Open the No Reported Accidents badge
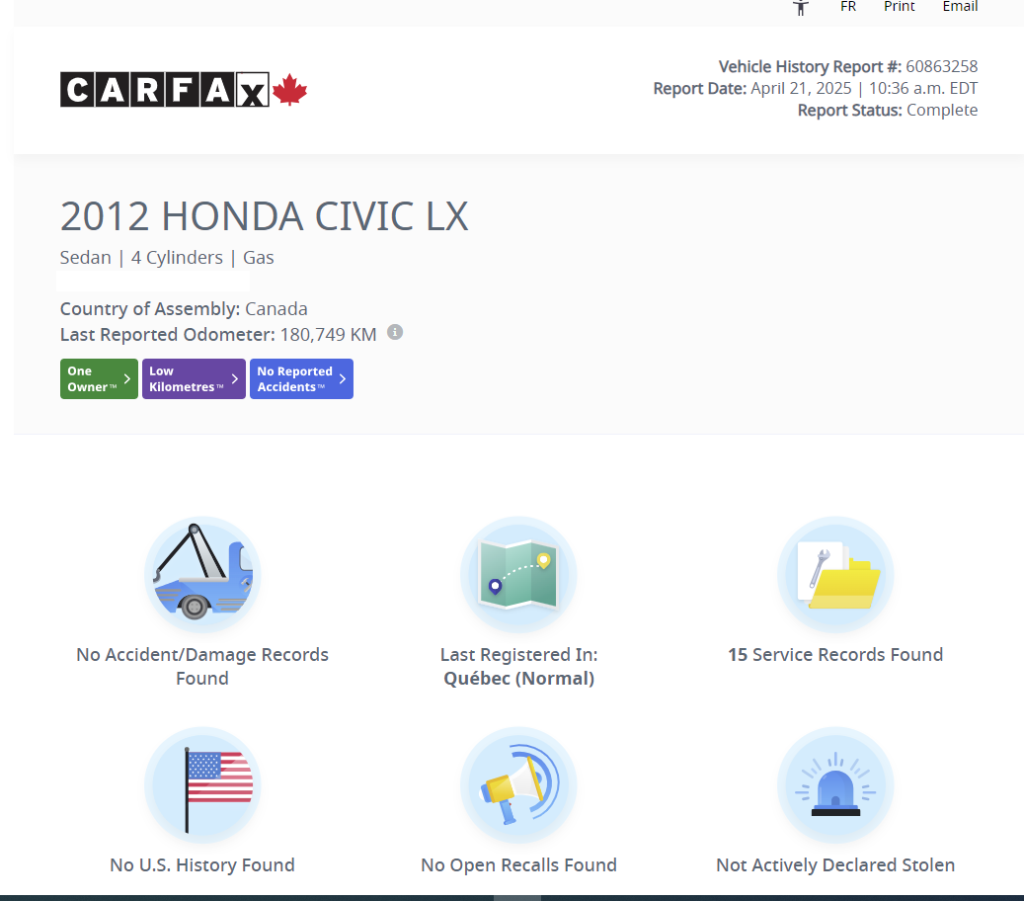Screen dimensions: 1024x901 coord(301,379)
